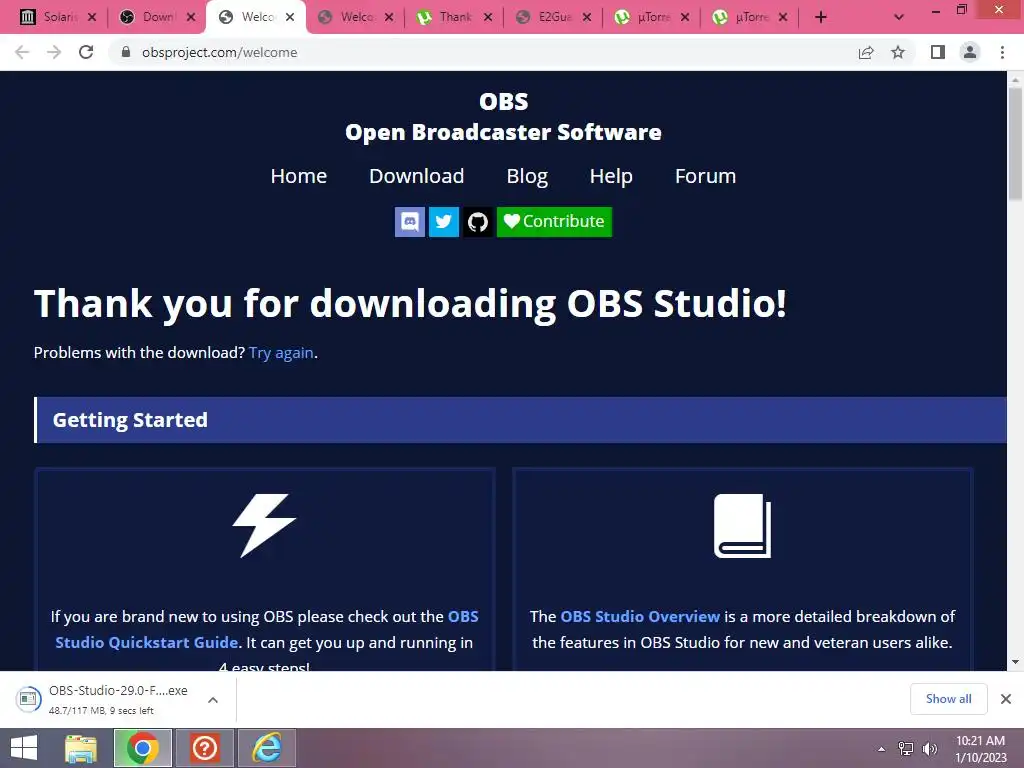Open the Chrome three-dot menu
Image resolution: width=1024 pixels, height=768 pixels.
pos(1002,52)
